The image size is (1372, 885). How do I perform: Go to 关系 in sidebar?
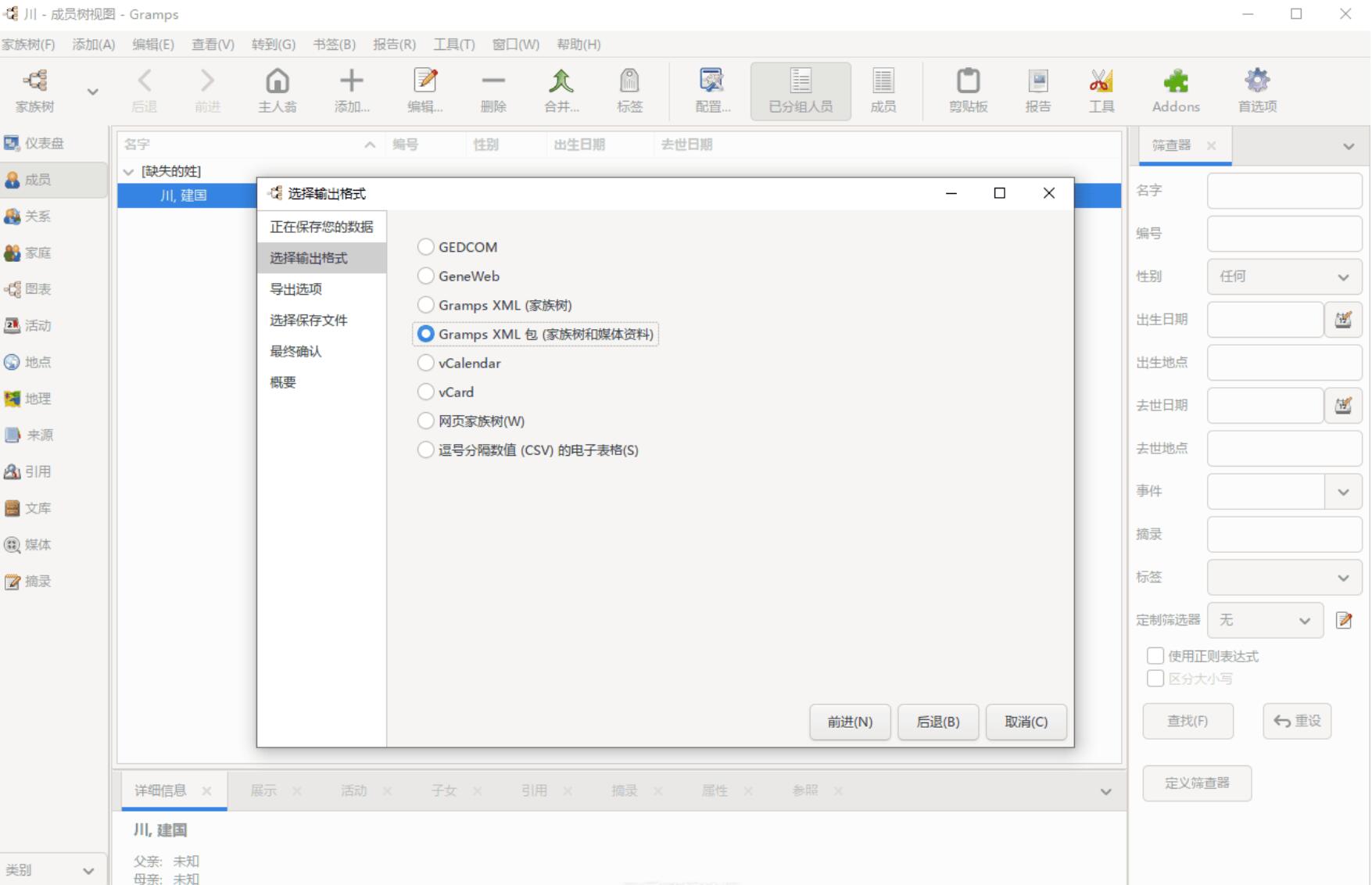[53, 216]
